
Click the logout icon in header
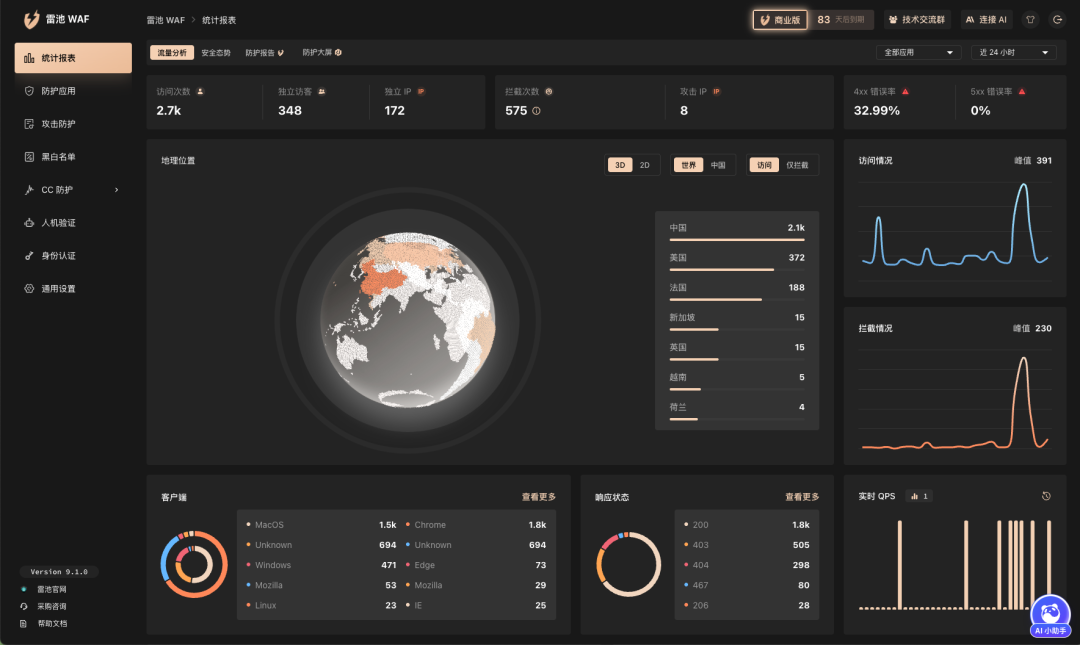1057,20
